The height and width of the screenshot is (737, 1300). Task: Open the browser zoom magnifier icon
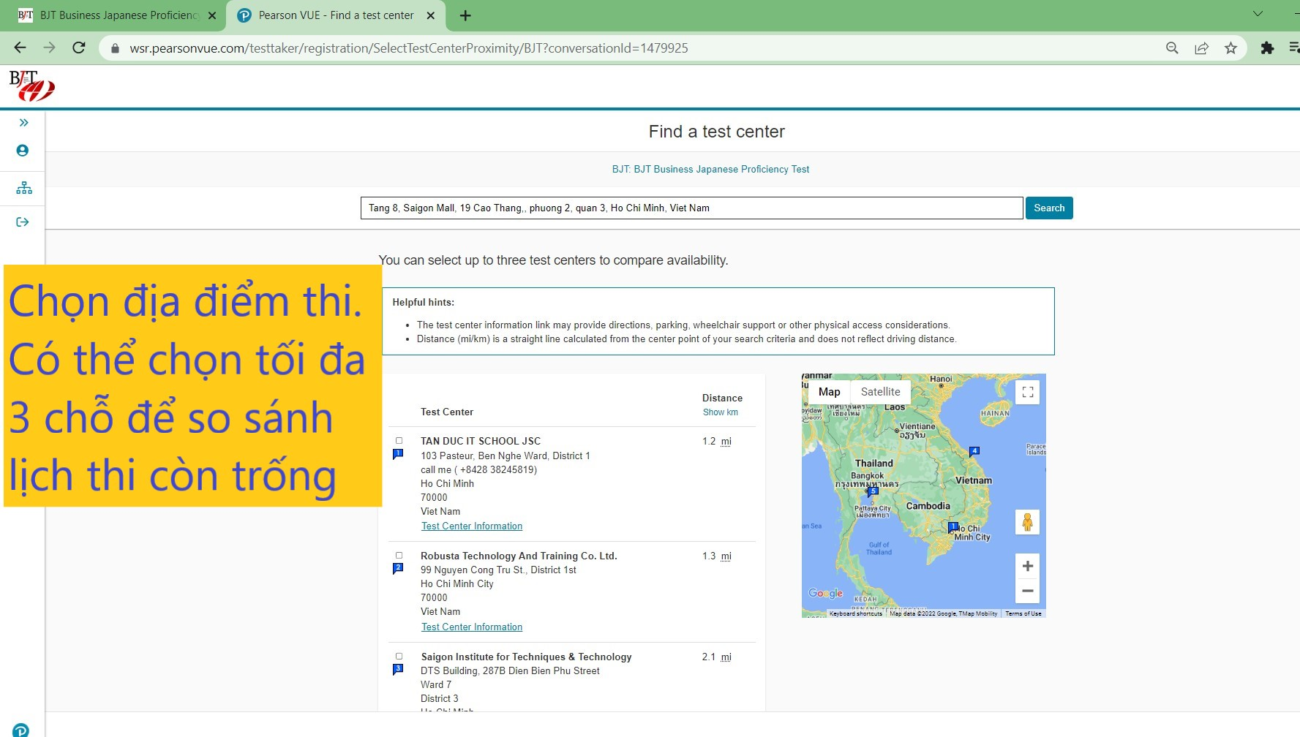click(x=1172, y=48)
